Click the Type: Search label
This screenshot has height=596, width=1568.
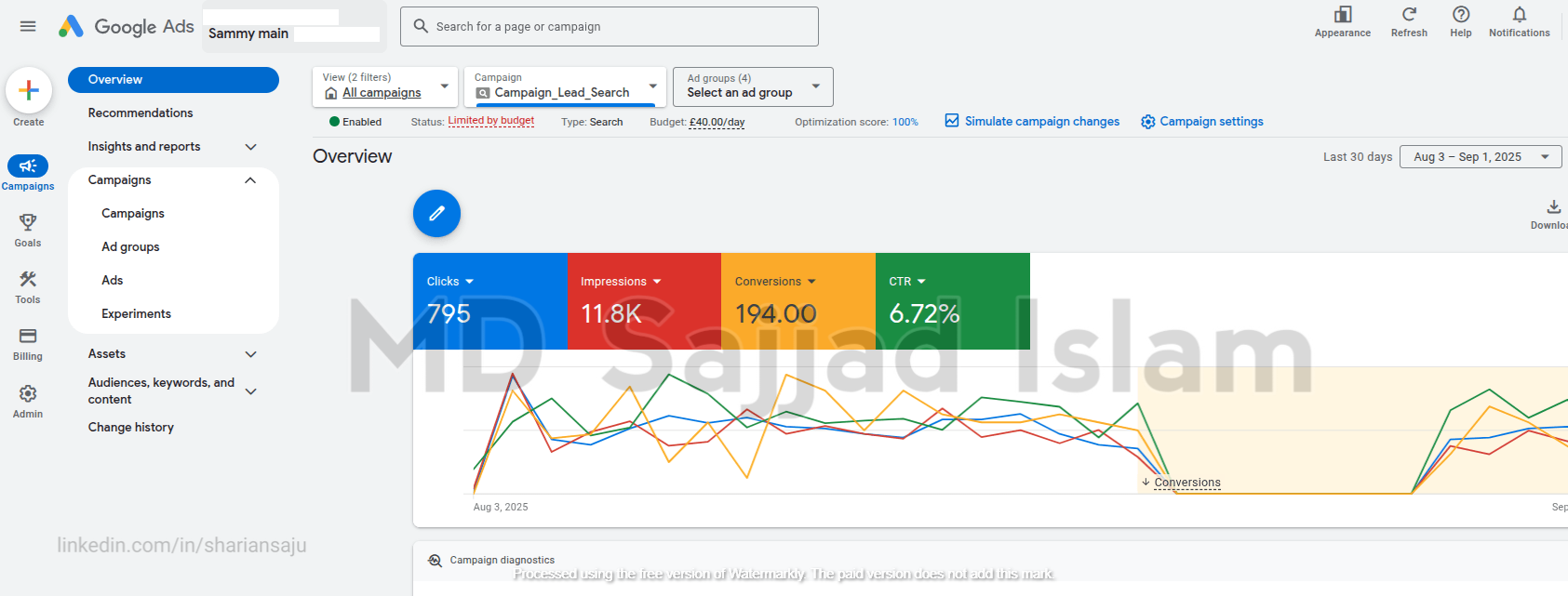(x=592, y=122)
